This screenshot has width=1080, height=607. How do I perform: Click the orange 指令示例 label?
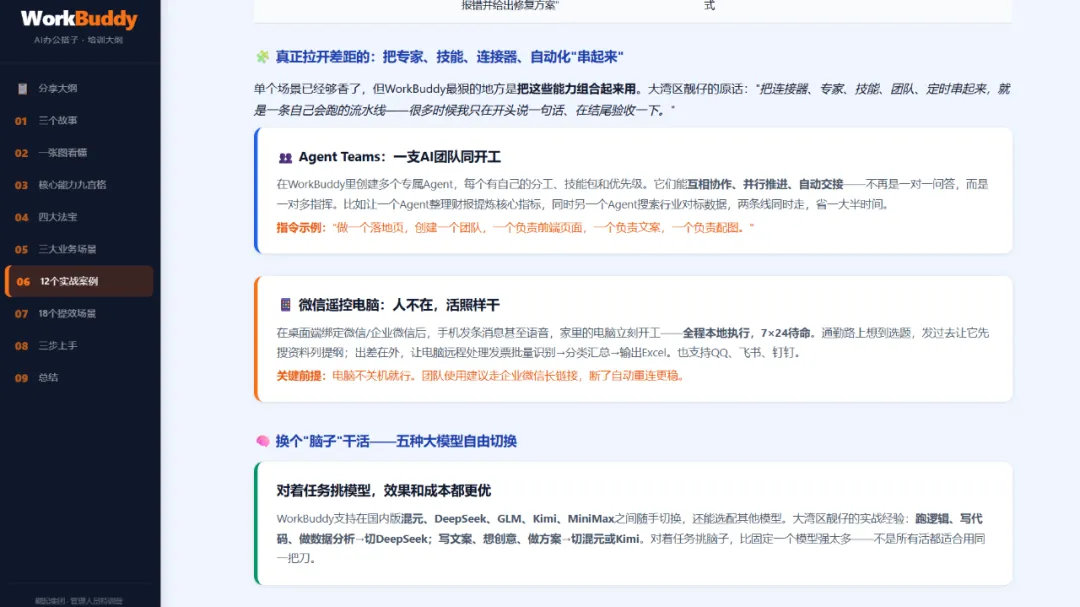(300, 227)
